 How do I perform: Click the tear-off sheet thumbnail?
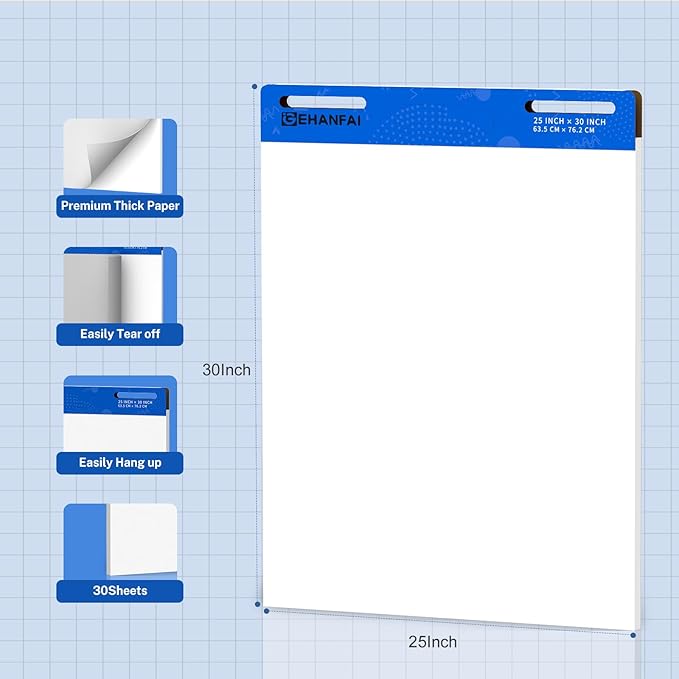pyautogui.click(x=120, y=285)
